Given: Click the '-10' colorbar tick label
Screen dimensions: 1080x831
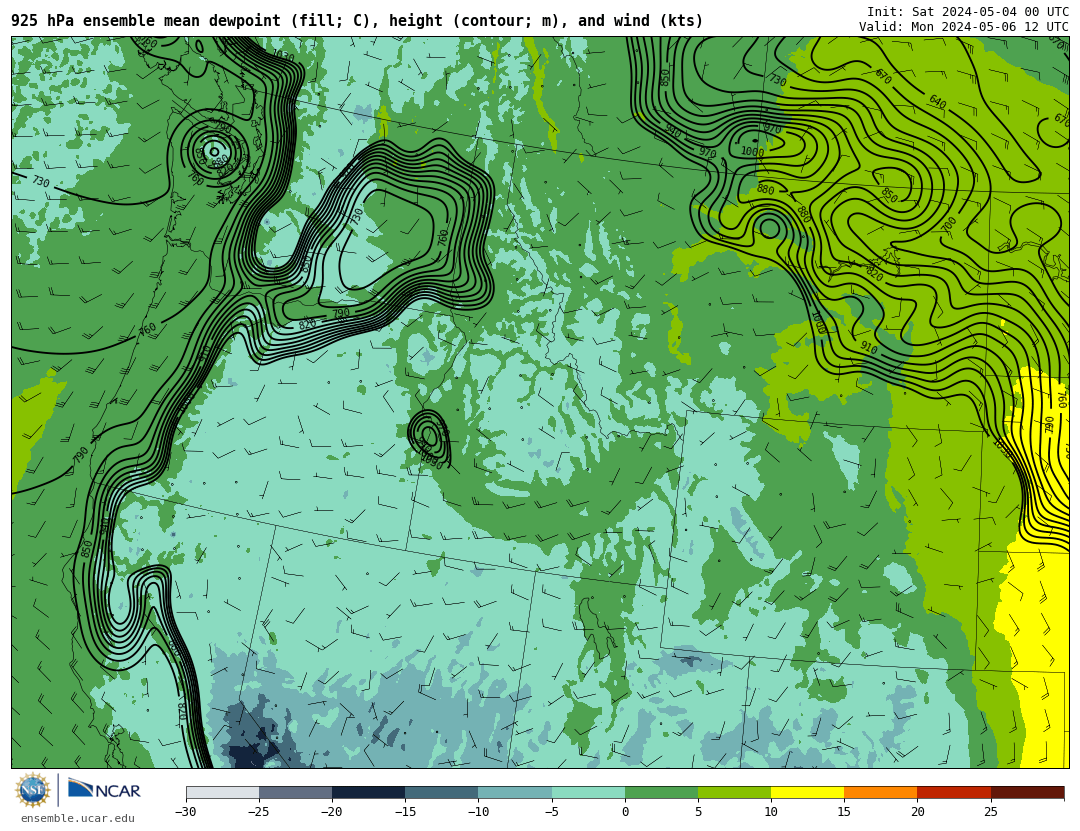Looking at the screenshot, I should coord(477,812).
